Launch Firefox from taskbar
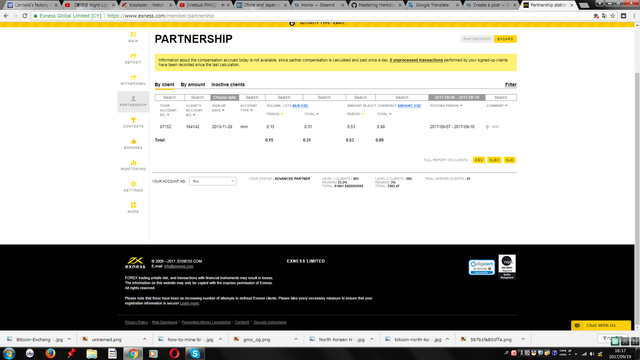This screenshot has width=640, height=360. [50, 353]
